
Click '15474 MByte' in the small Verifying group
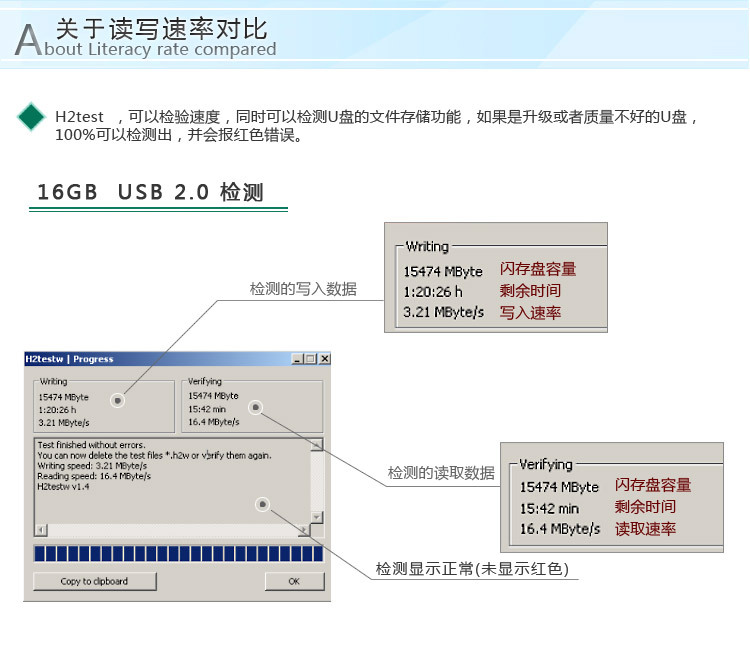[x=213, y=396]
